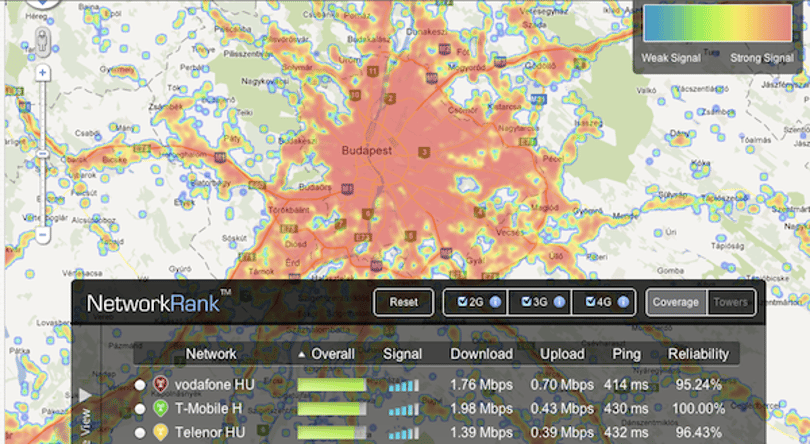Image resolution: width=810 pixels, height=444 pixels.
Task: Sort by Signal column header
Action: click(402, 354)
